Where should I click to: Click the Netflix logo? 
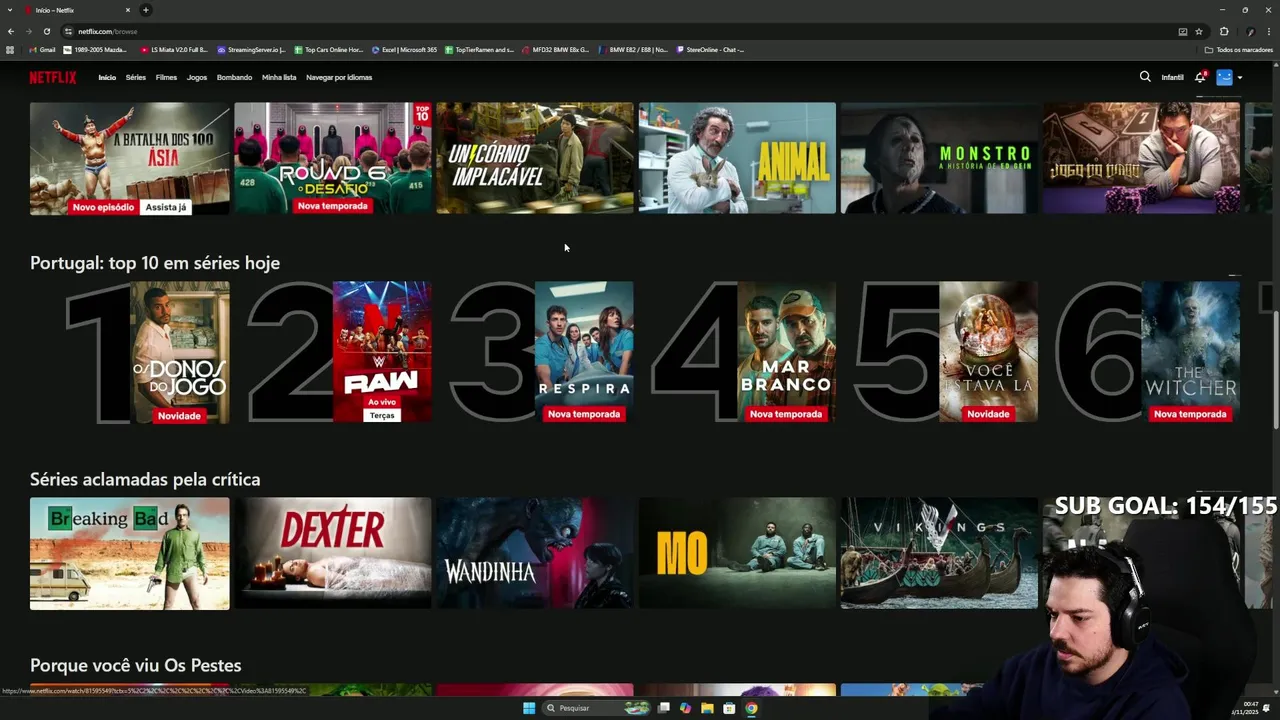[52, 77]
